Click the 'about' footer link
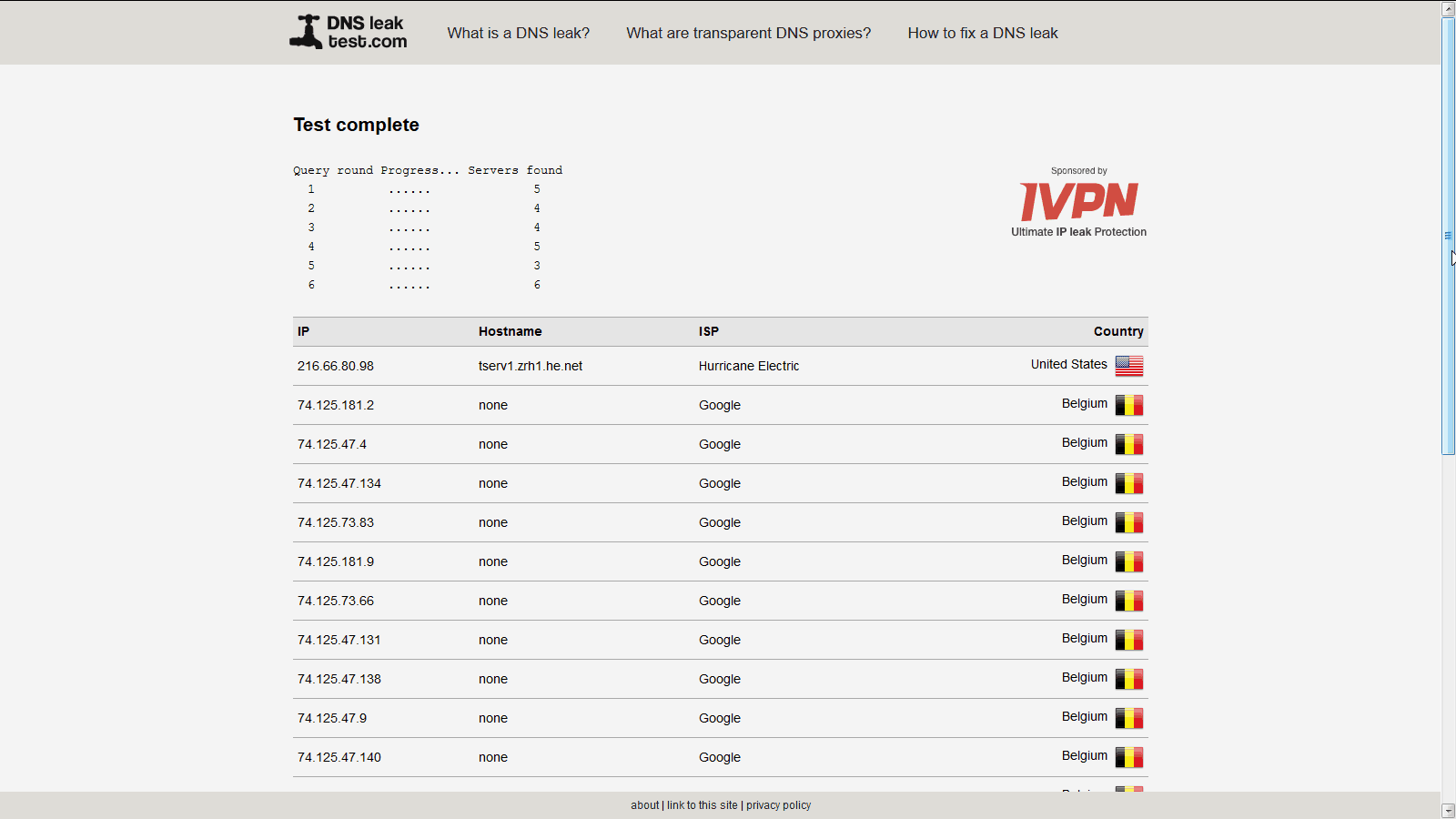 [x=645, y=805]
